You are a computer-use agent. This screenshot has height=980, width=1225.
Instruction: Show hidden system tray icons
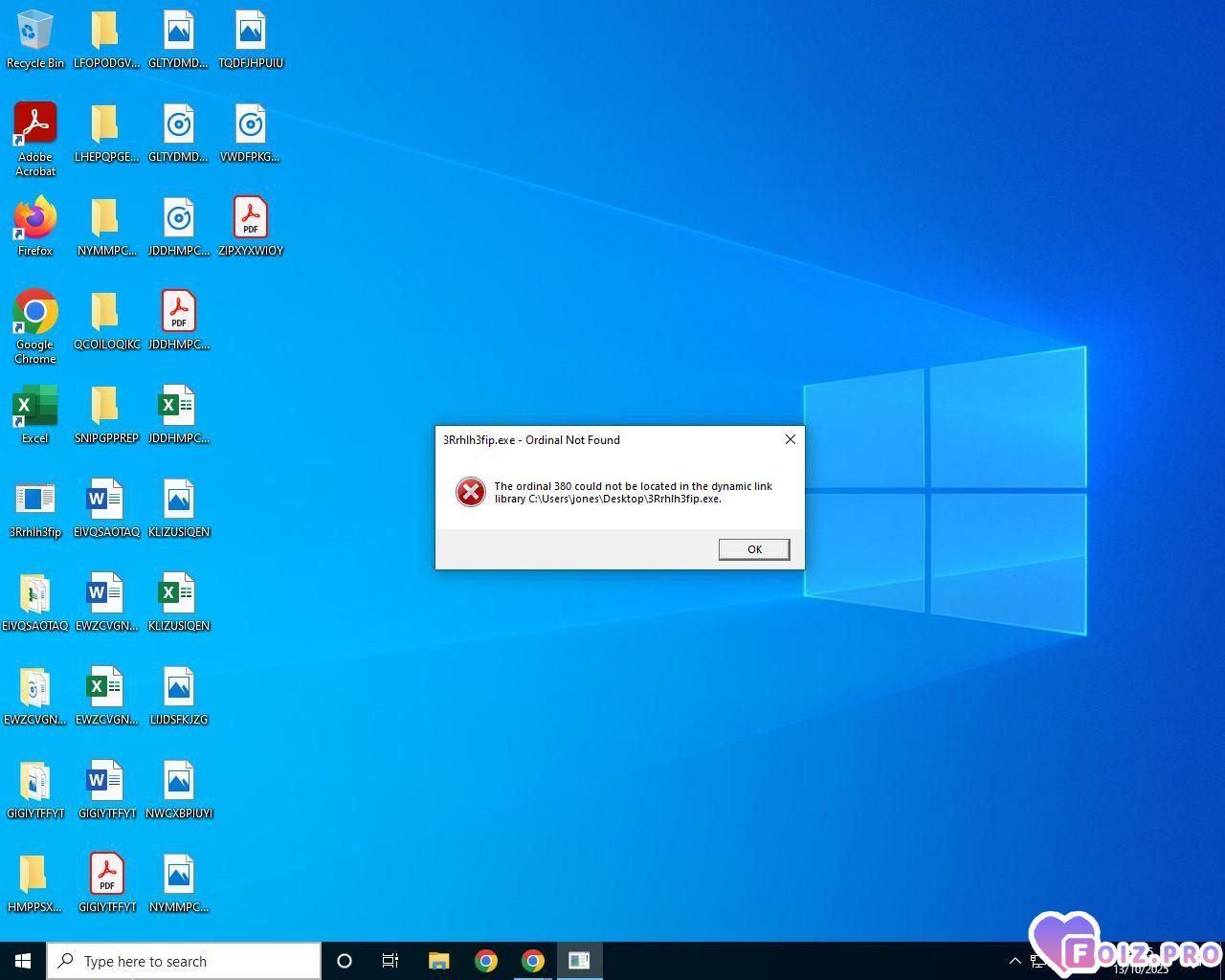click(1014, 961)
